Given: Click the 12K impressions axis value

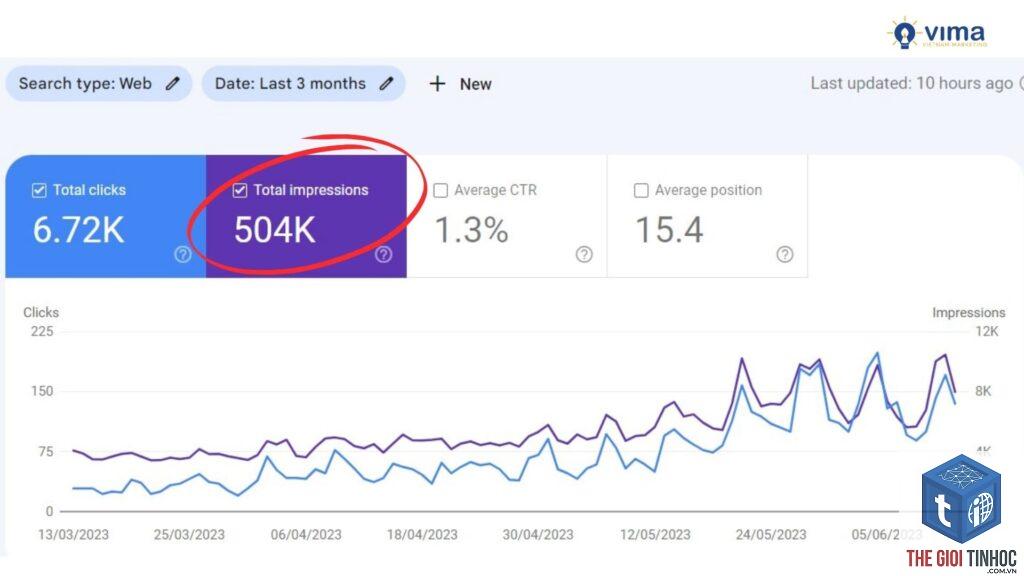Looking at the screenshot, I should 987,331.
